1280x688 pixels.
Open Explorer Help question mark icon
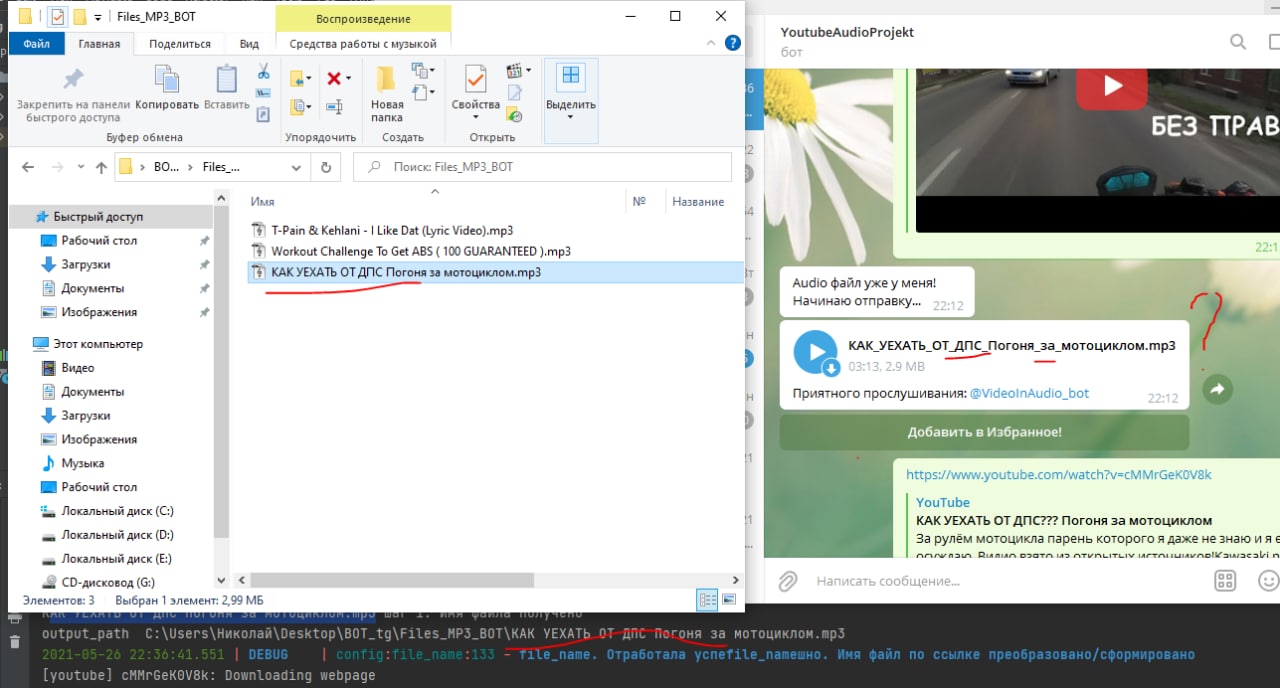click(x=732, y=44)
